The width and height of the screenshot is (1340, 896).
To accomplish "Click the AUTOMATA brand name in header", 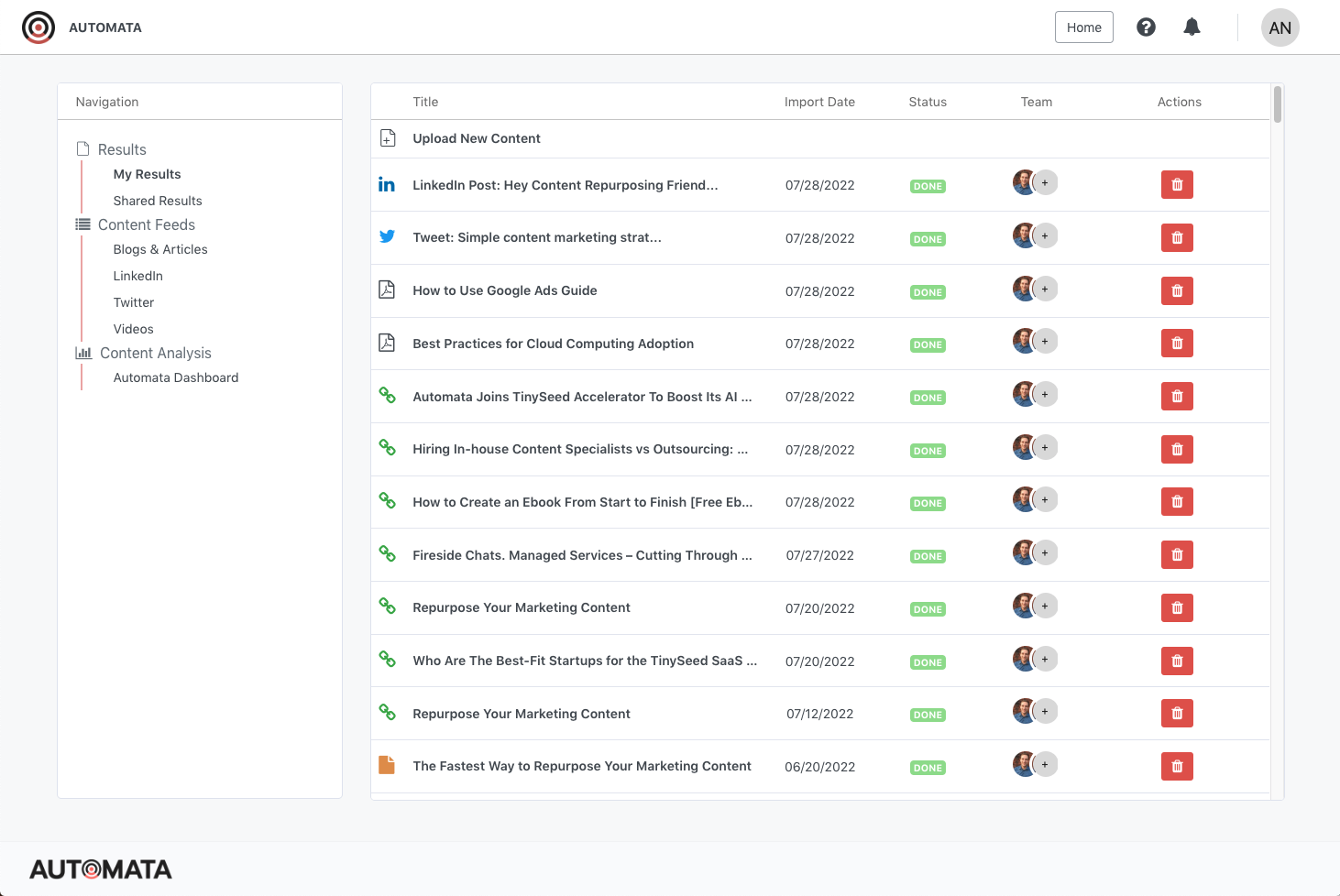I will (x=105, y=27).
